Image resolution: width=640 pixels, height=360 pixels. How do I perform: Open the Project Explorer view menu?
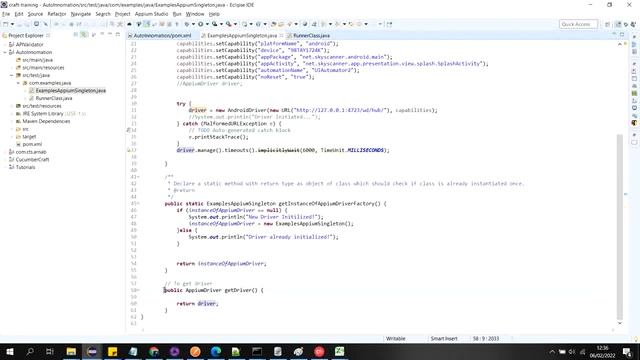tap(102, 35)
